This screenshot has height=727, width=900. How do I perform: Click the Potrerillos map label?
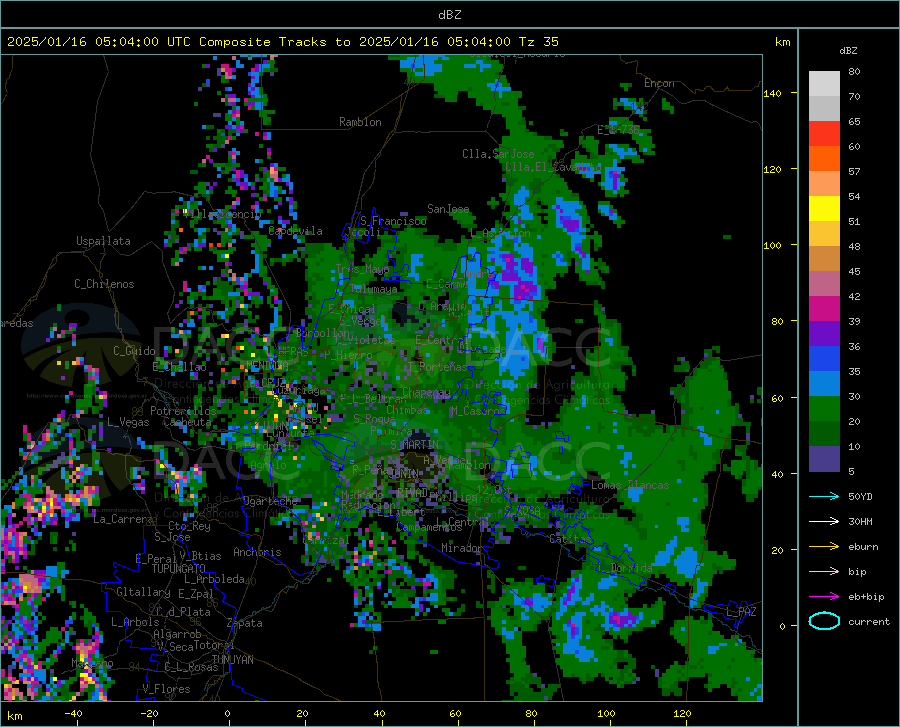pyautogui.click(x=183, y=411)
